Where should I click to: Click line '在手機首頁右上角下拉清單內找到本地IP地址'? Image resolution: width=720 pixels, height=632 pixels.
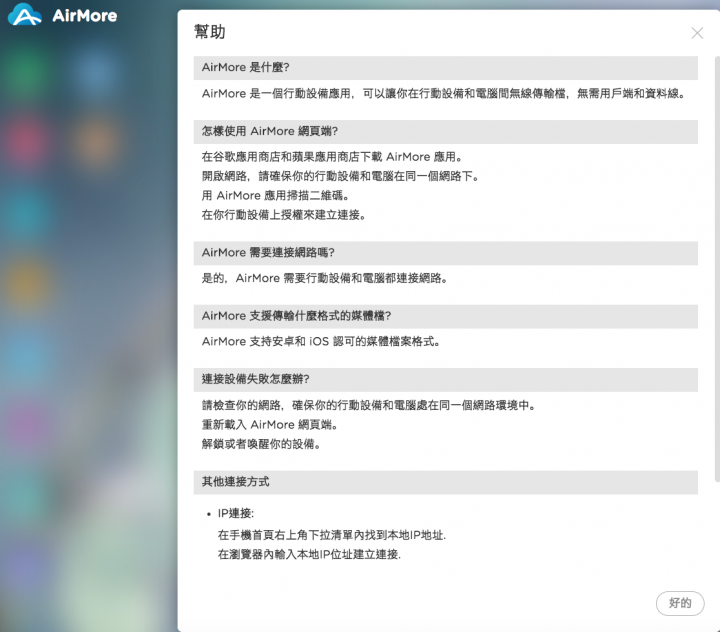332,536
